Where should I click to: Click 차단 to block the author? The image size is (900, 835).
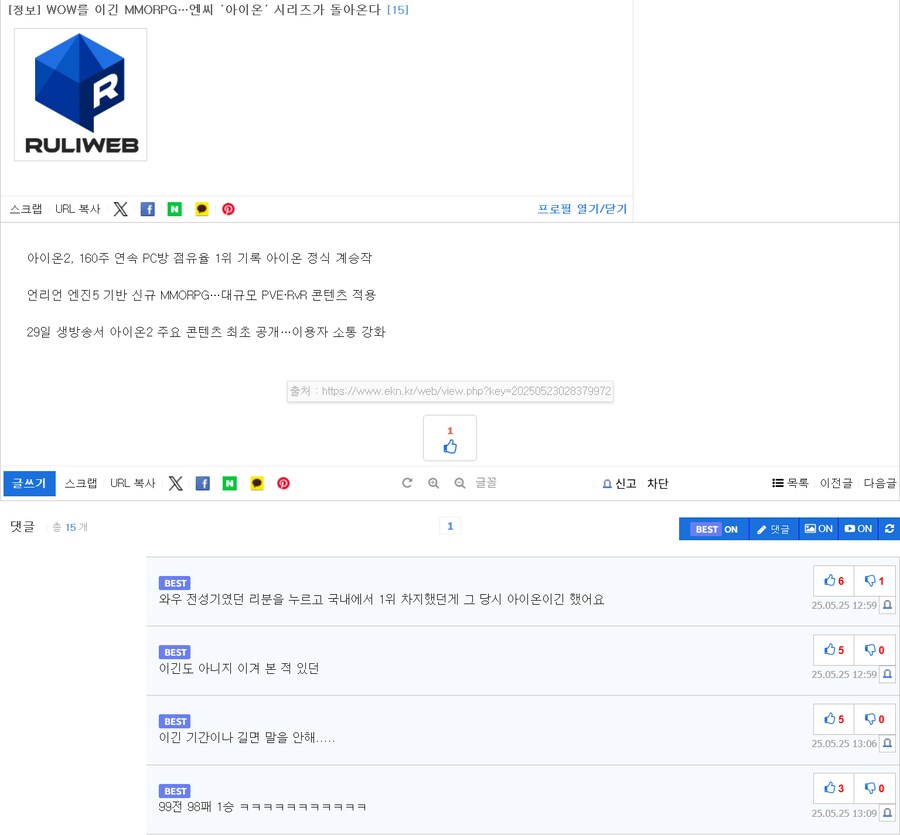point(658,484)
